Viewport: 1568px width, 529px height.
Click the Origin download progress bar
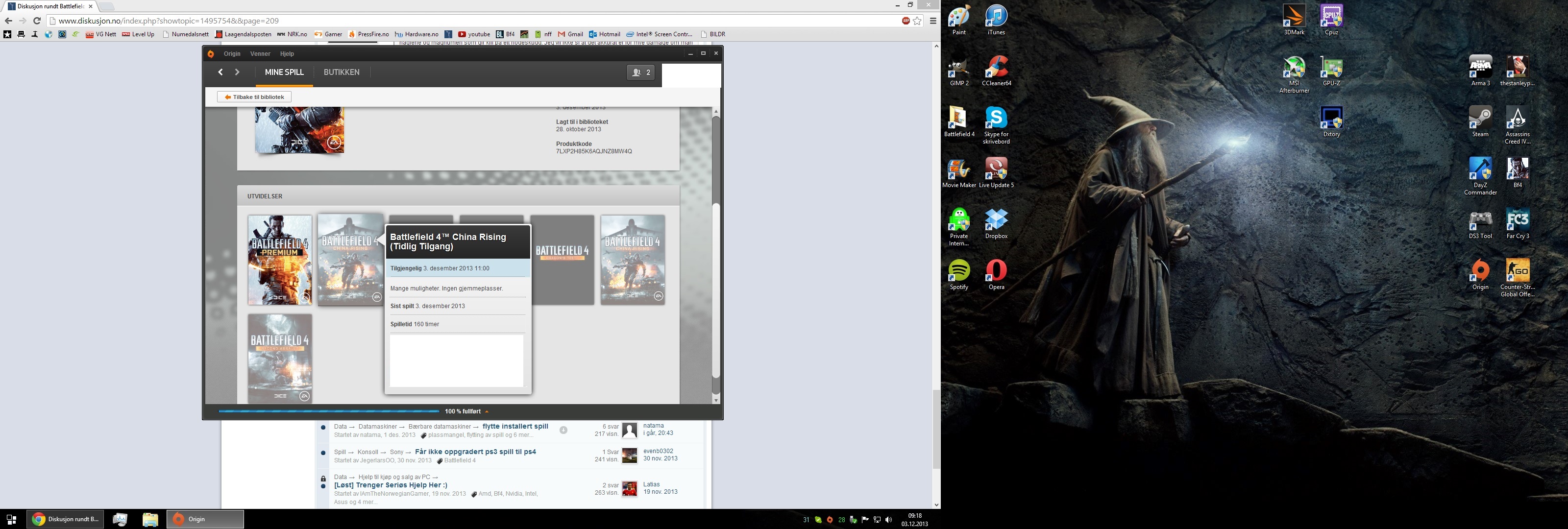329,411
